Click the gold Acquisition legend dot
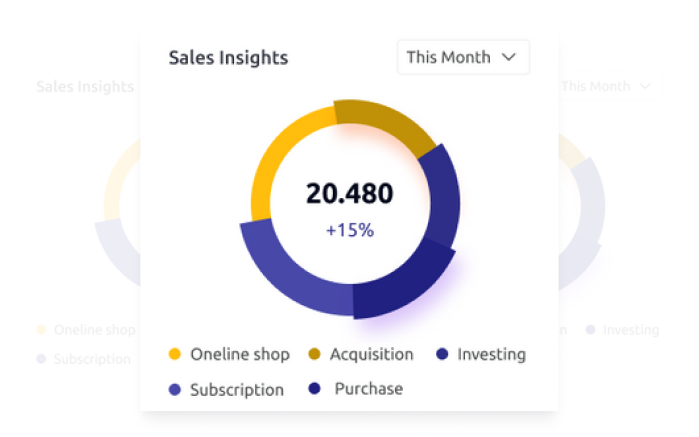This screenshot has width=699, height=437. (314, 354)
